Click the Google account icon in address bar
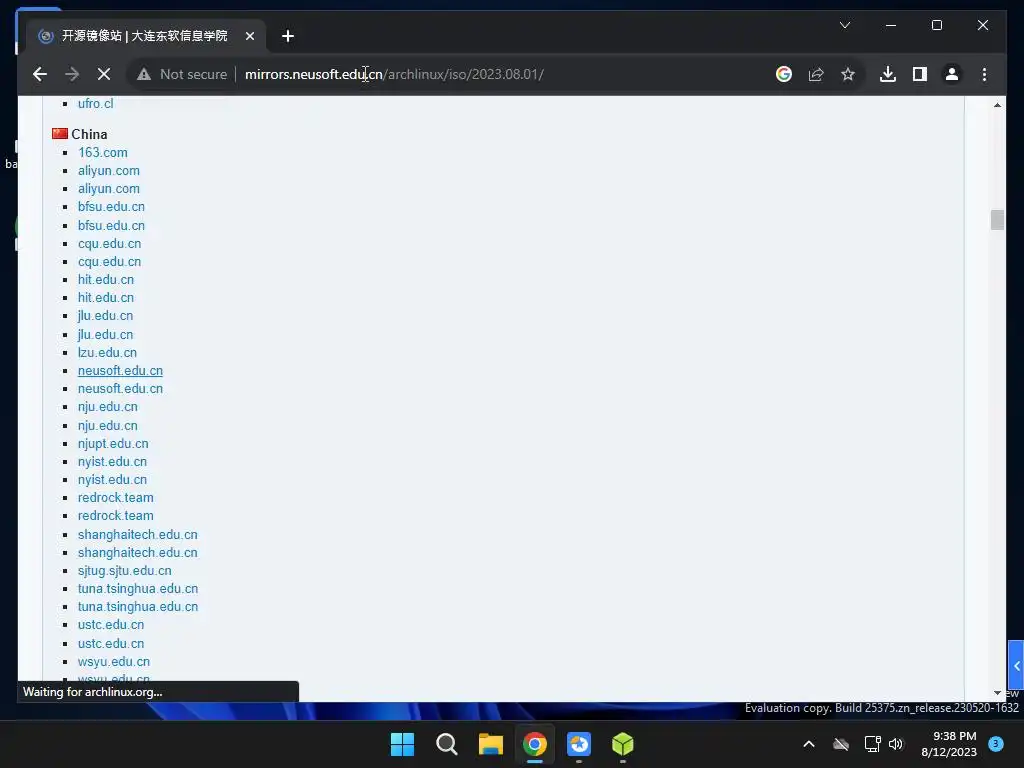 [784, 74]
